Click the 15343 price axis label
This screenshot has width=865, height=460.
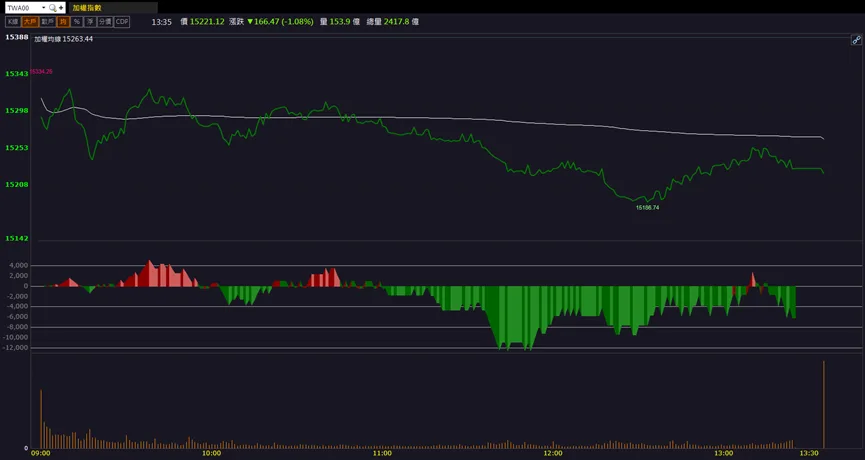(17, 73)
